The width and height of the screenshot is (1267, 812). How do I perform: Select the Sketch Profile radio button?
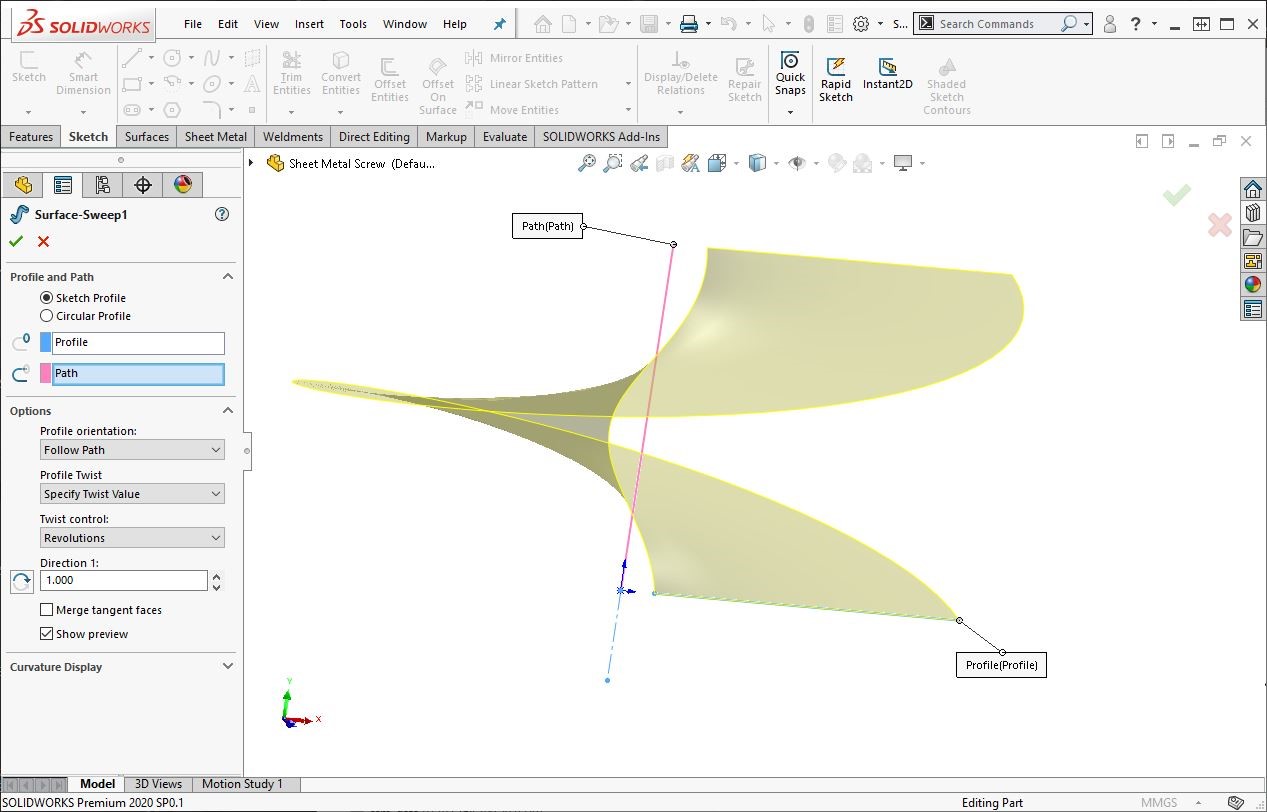pyautogui.click(x=46, y=298)
